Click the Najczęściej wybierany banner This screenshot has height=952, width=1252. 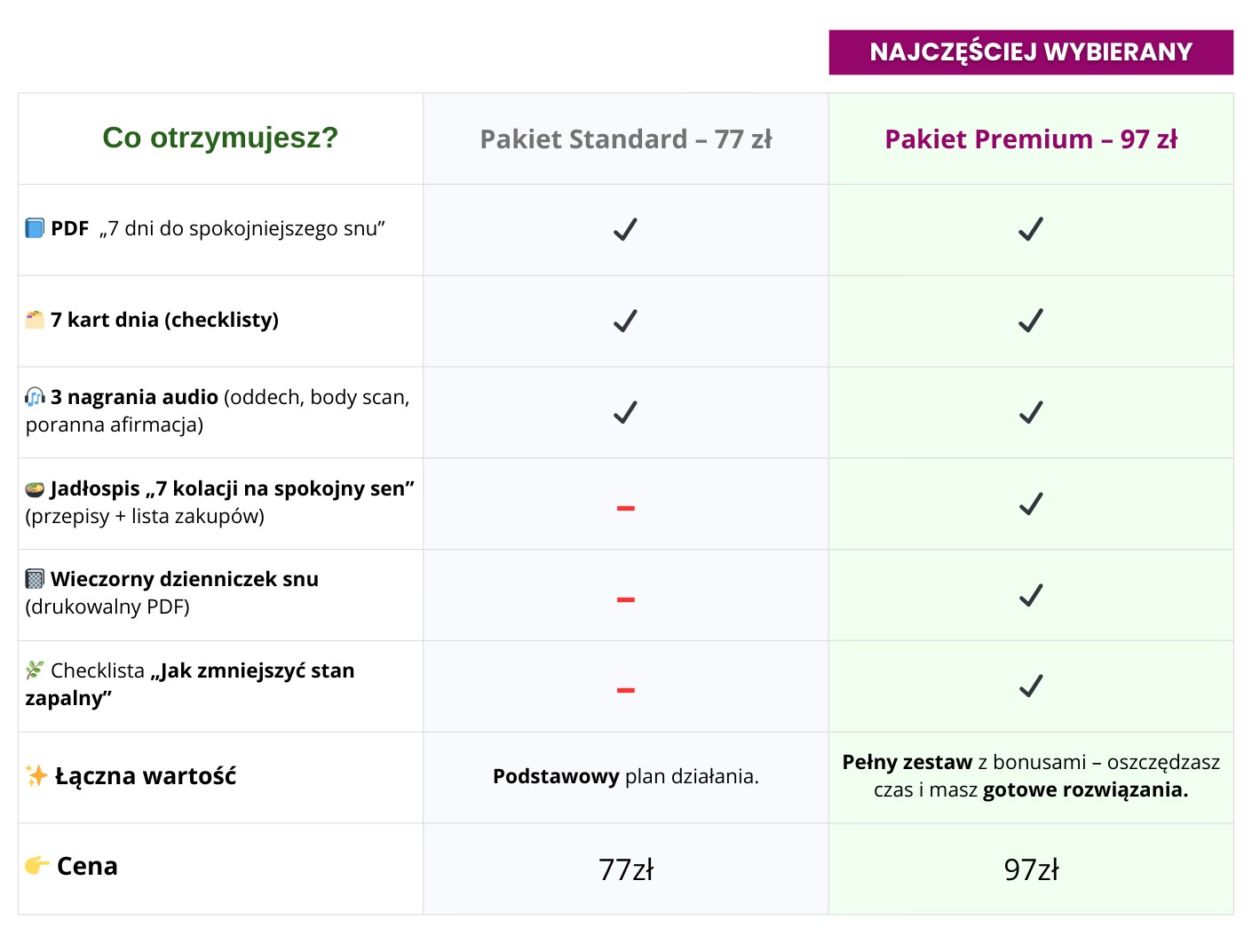[x=1031, y=52]
